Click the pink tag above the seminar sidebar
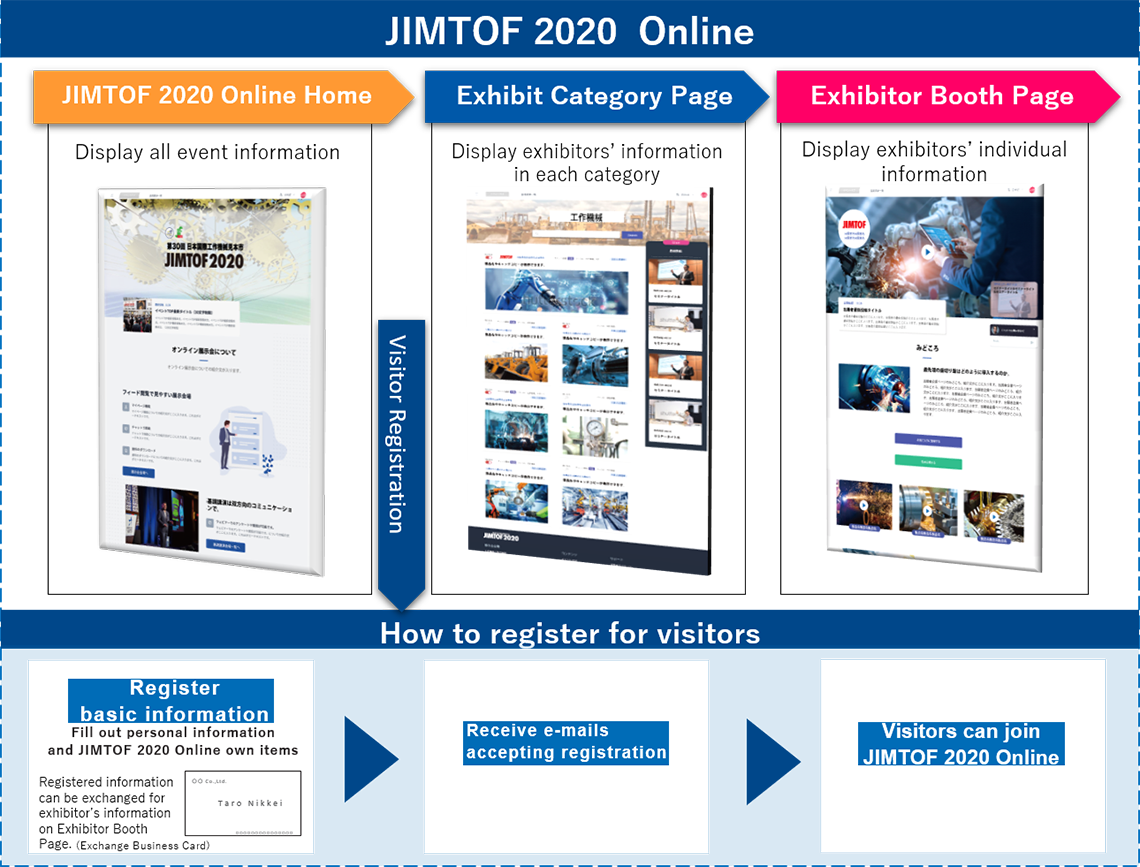The width and height of the screenshot is (1140, 867). tap(675, 242)
